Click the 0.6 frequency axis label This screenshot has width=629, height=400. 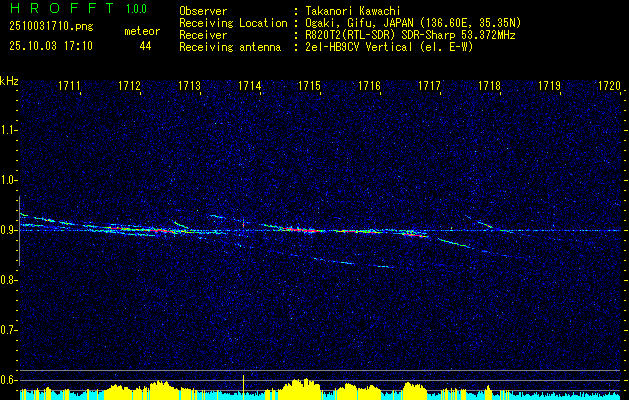click(8, 380)
